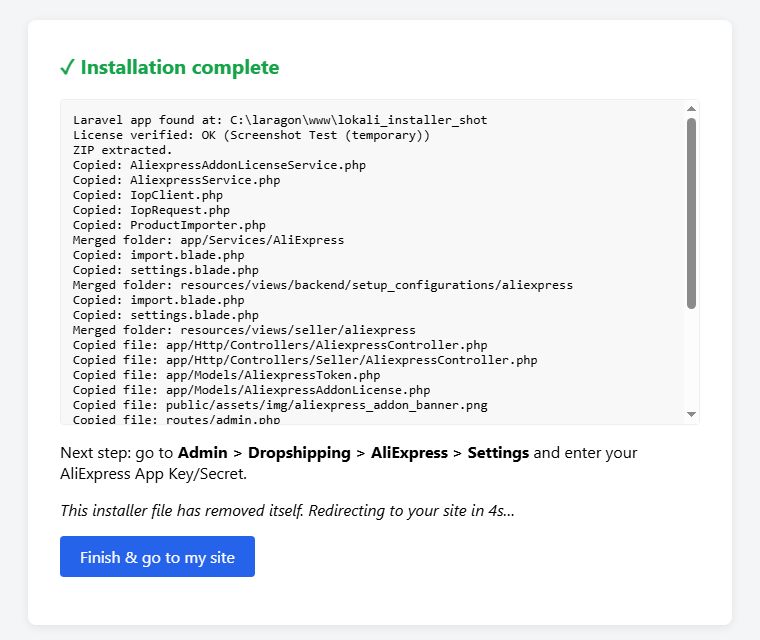Click the 'installer file has removed itself' notice
This screenshot has height=640, width=760.
pyautogui.click(x=287, y=511)
